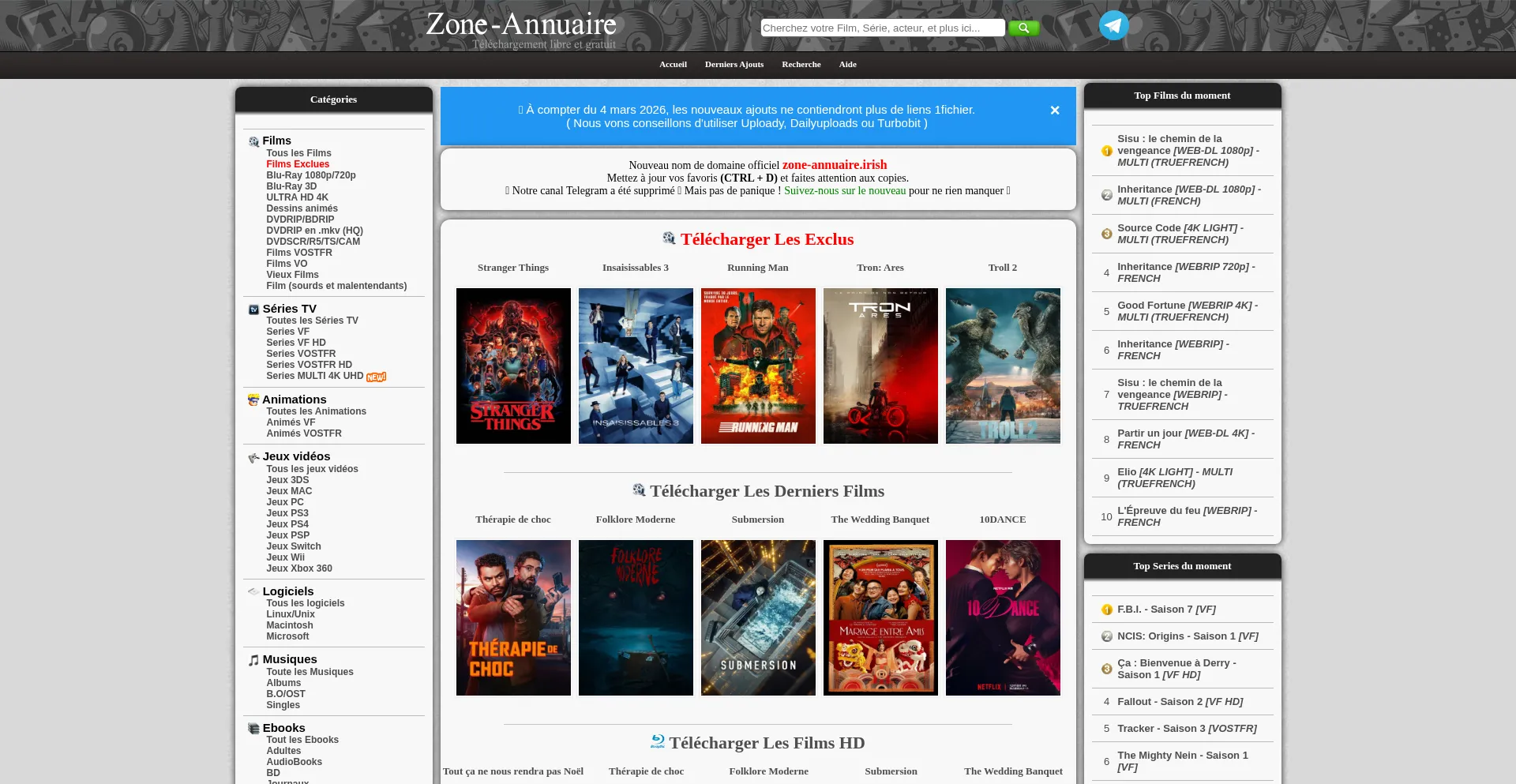Click the bronze rank 3 medal for Source Code

click(x=1107, y=234)
